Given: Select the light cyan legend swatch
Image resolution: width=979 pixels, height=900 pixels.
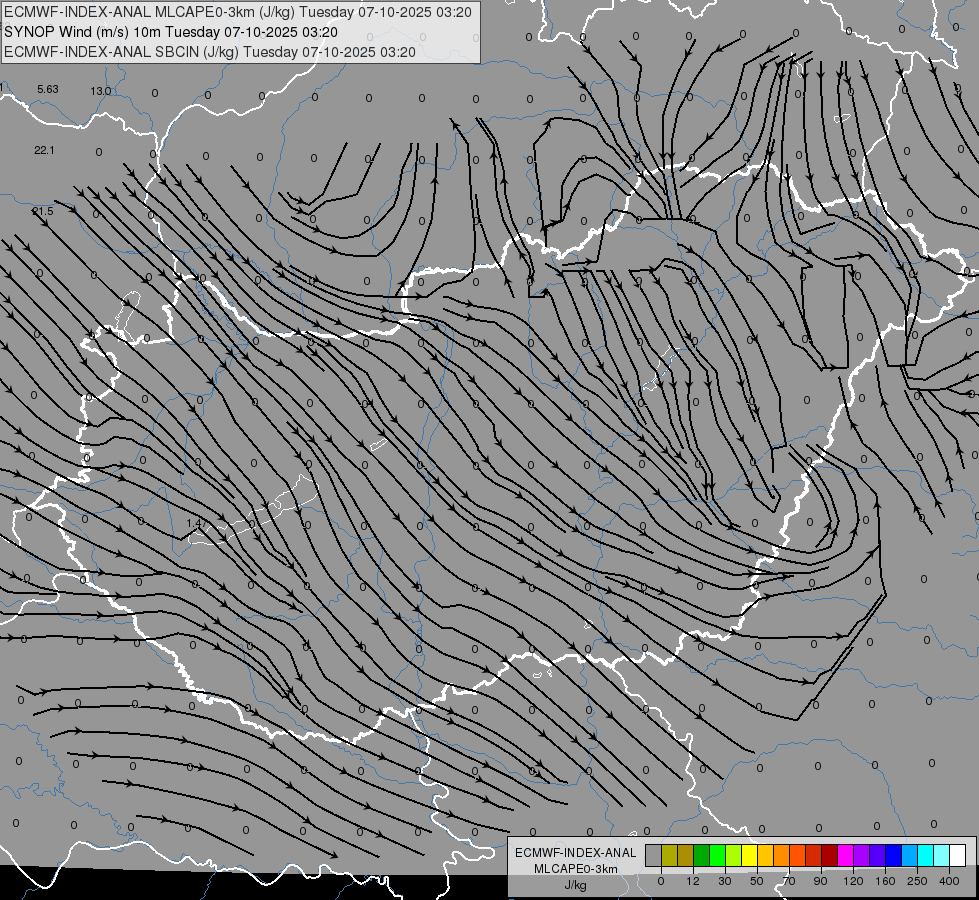Looking at the screenshot, I should 942,855.
